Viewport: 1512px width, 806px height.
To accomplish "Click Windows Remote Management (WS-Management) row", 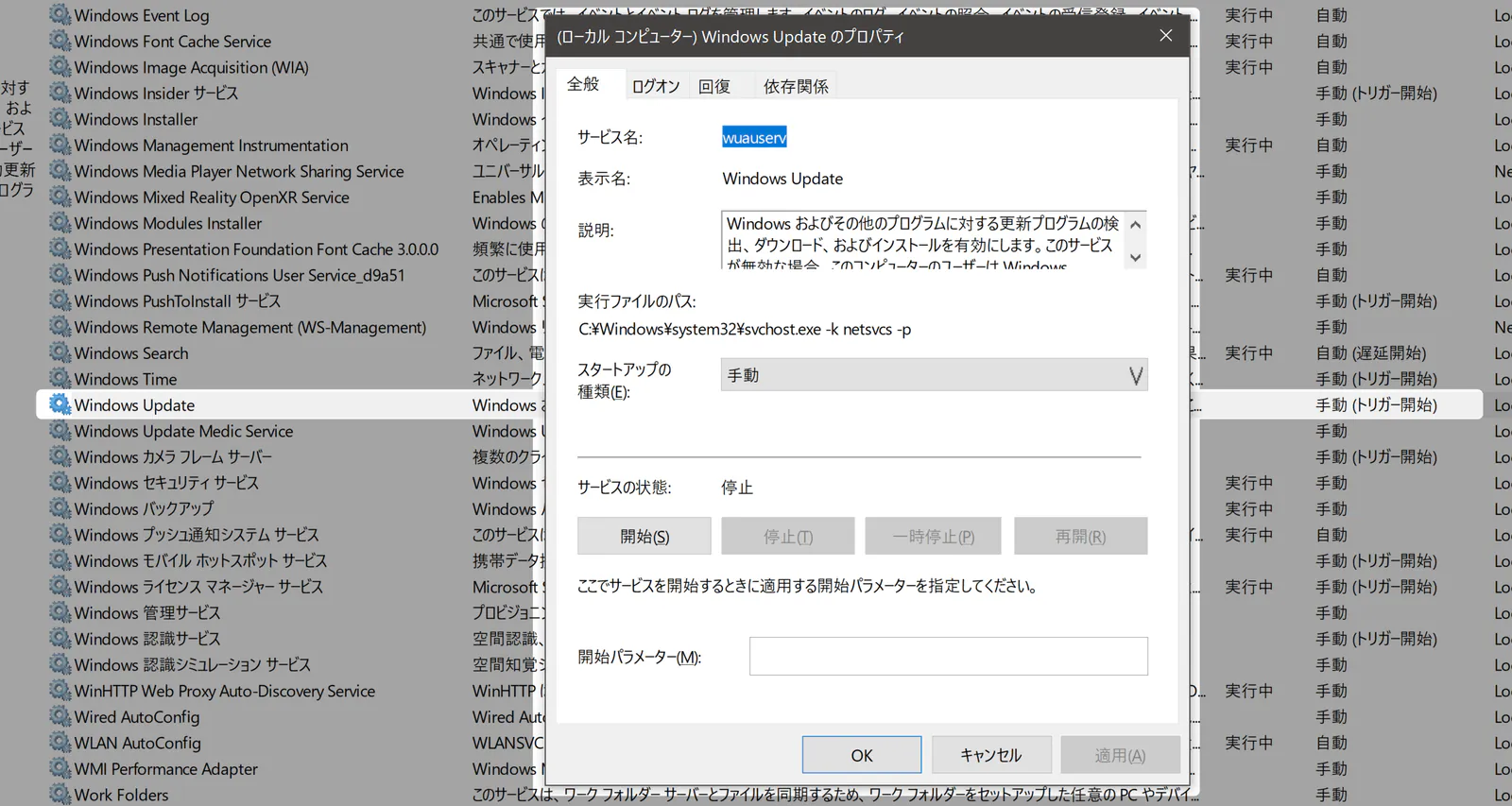I will [x=250, y=327].
